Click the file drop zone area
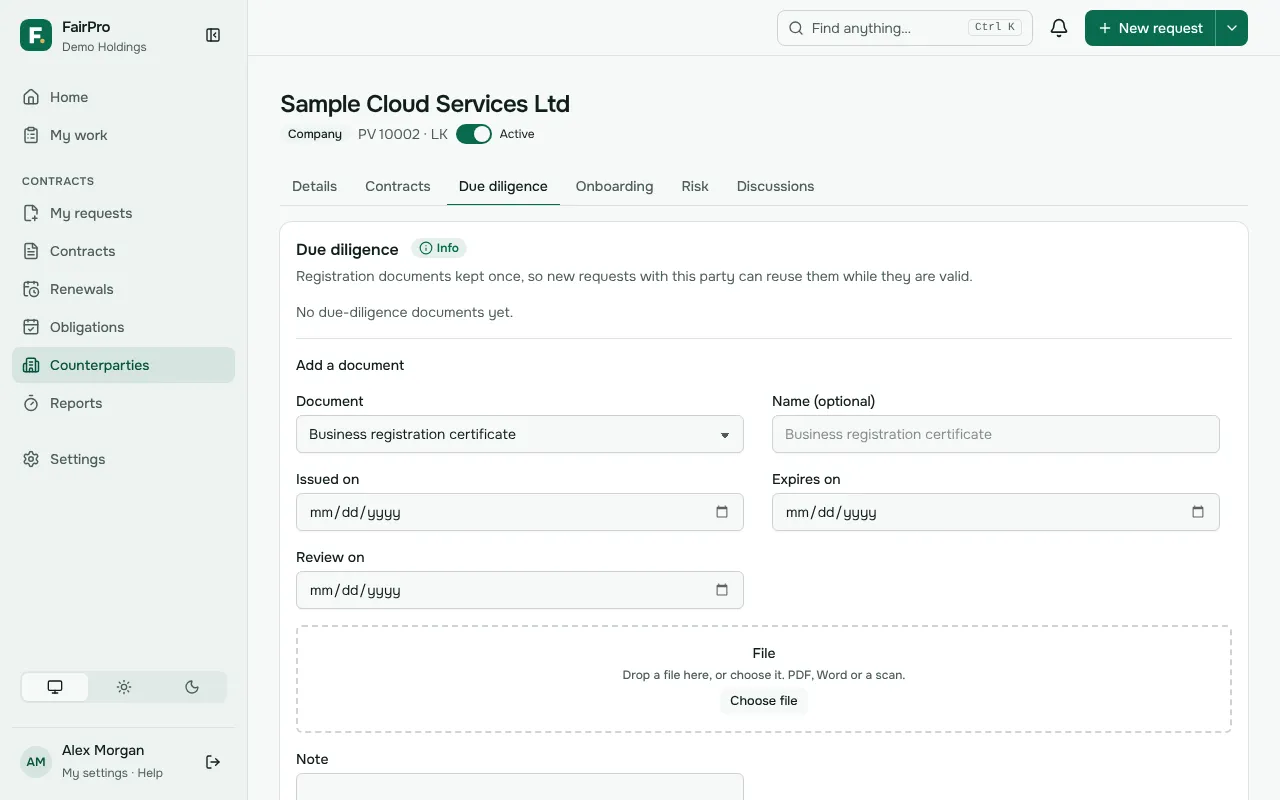The height and width of the screenshot is (800, 1280). click(764, 679)
